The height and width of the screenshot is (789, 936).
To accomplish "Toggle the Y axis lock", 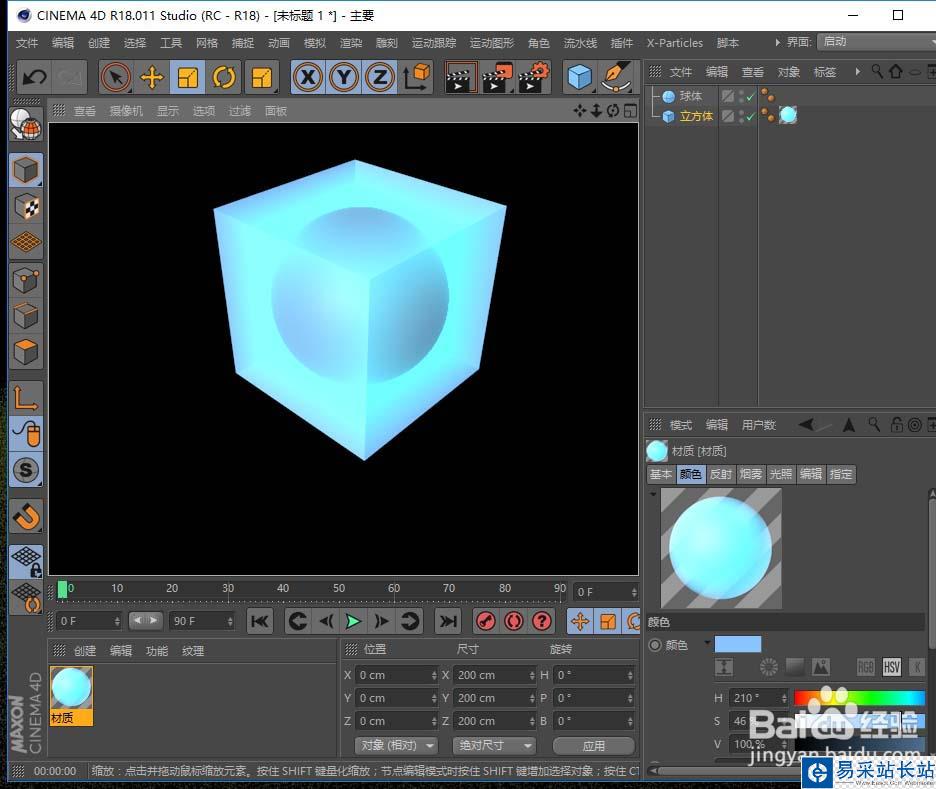I will (x=344, y=77).
